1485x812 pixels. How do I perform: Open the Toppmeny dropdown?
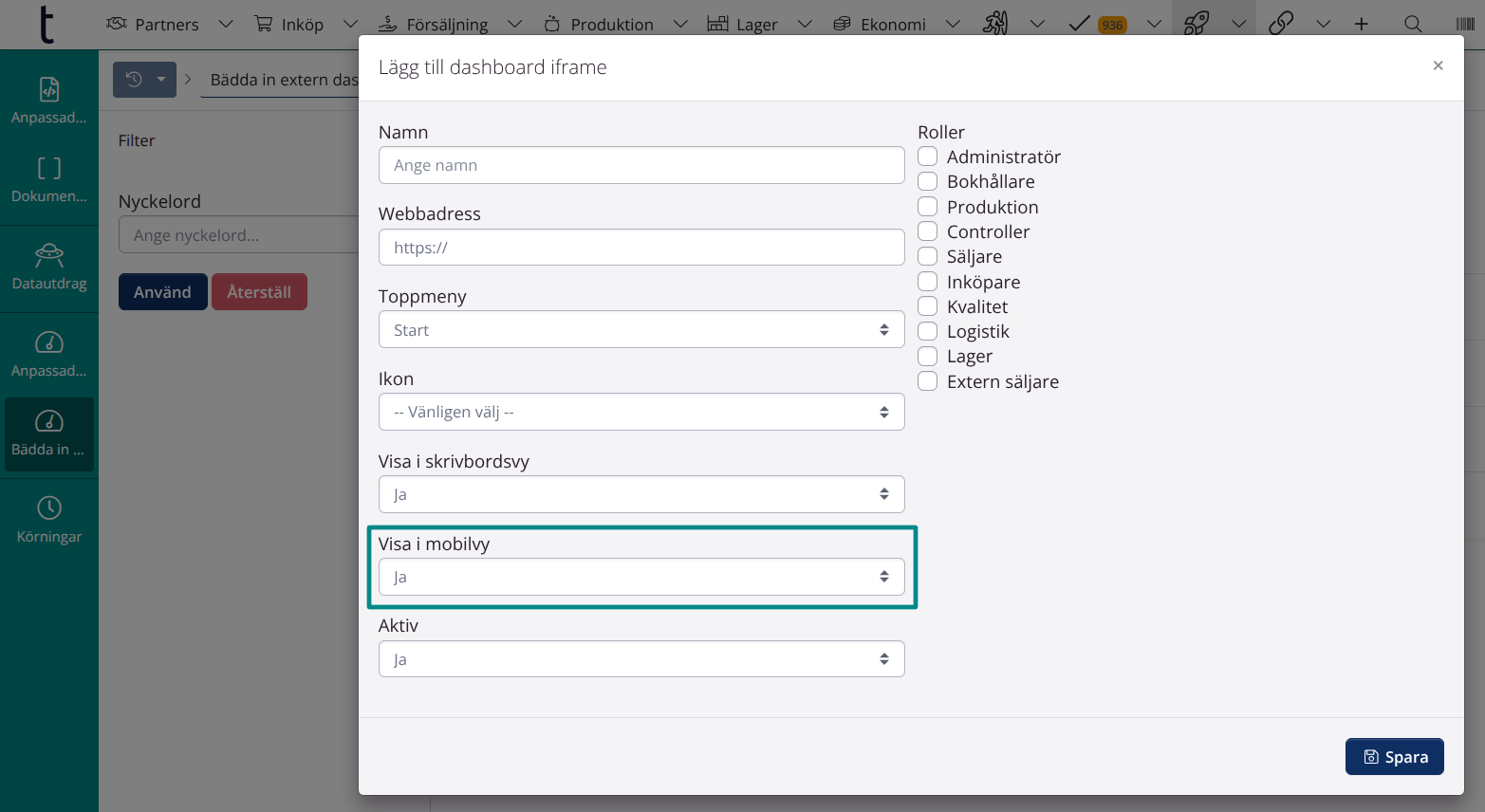tap(641, 330)
